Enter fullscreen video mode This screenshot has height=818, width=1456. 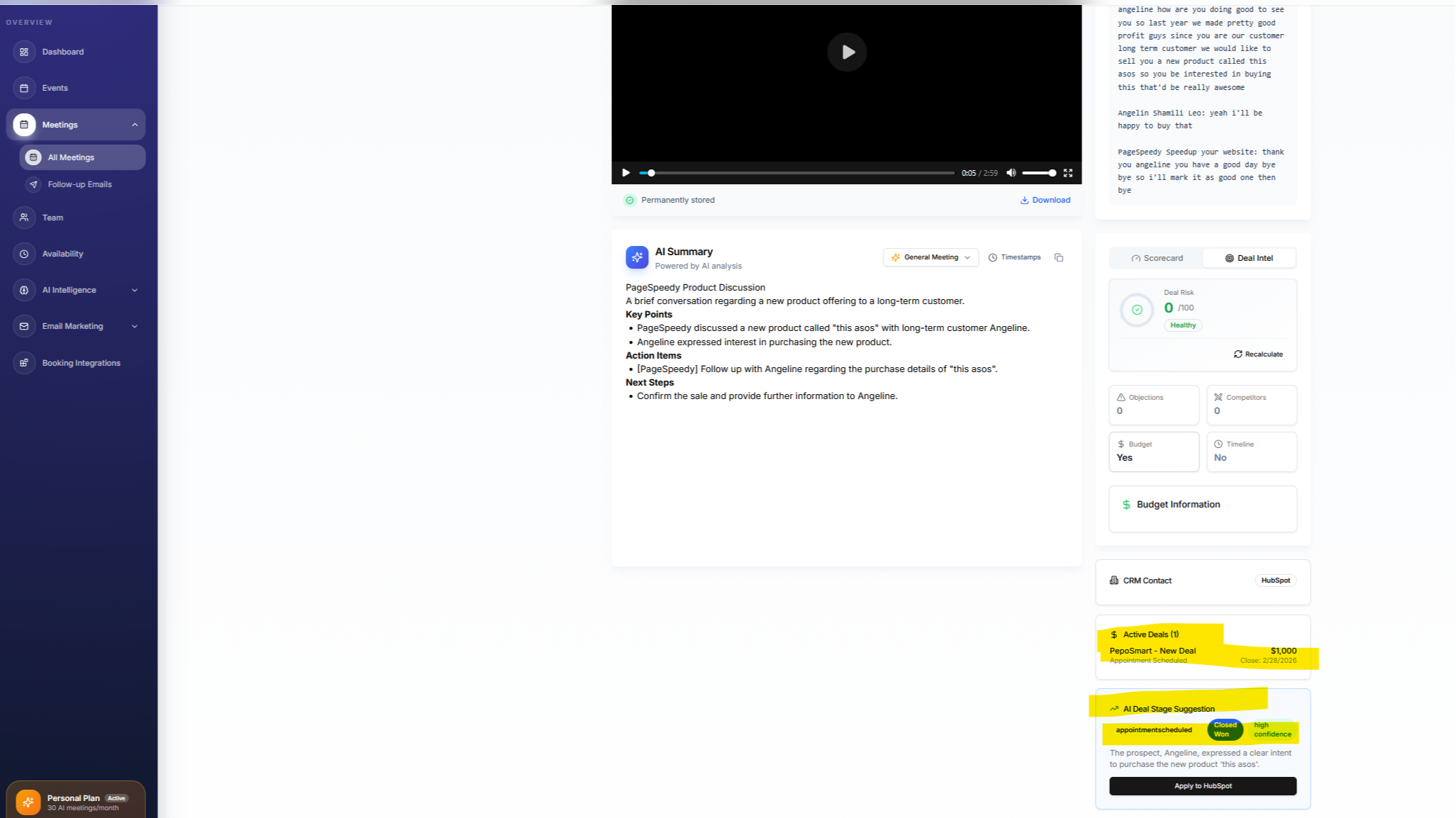1067,173
